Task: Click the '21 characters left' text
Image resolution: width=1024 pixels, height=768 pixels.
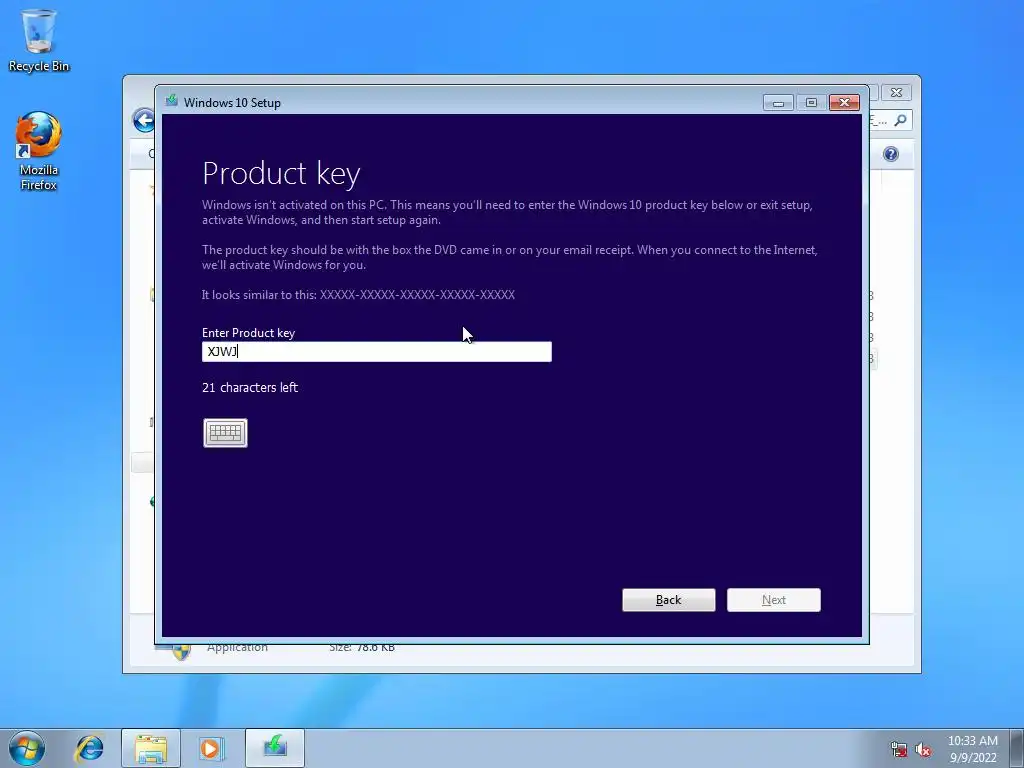Action: tap(250, 387)
